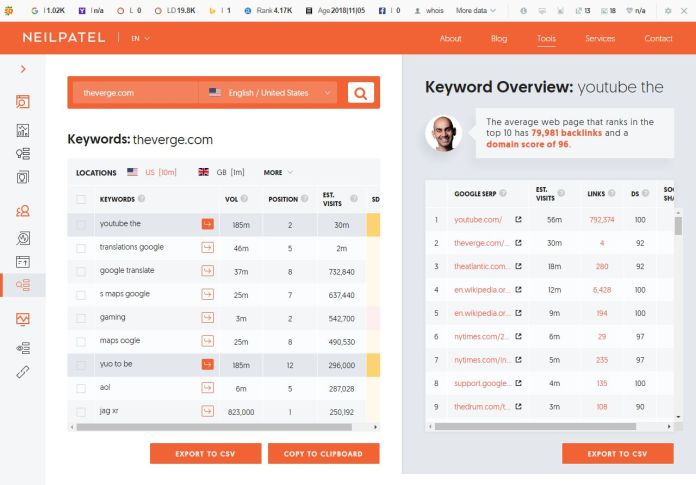Viewport: 696px width, 485px height.
Task: Expand the More data toolbar dropdown
Action: point(475,11)
